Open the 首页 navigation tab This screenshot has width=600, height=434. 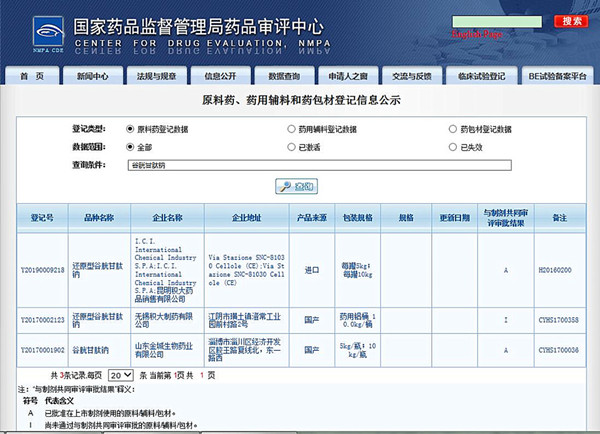click(32, 76)
